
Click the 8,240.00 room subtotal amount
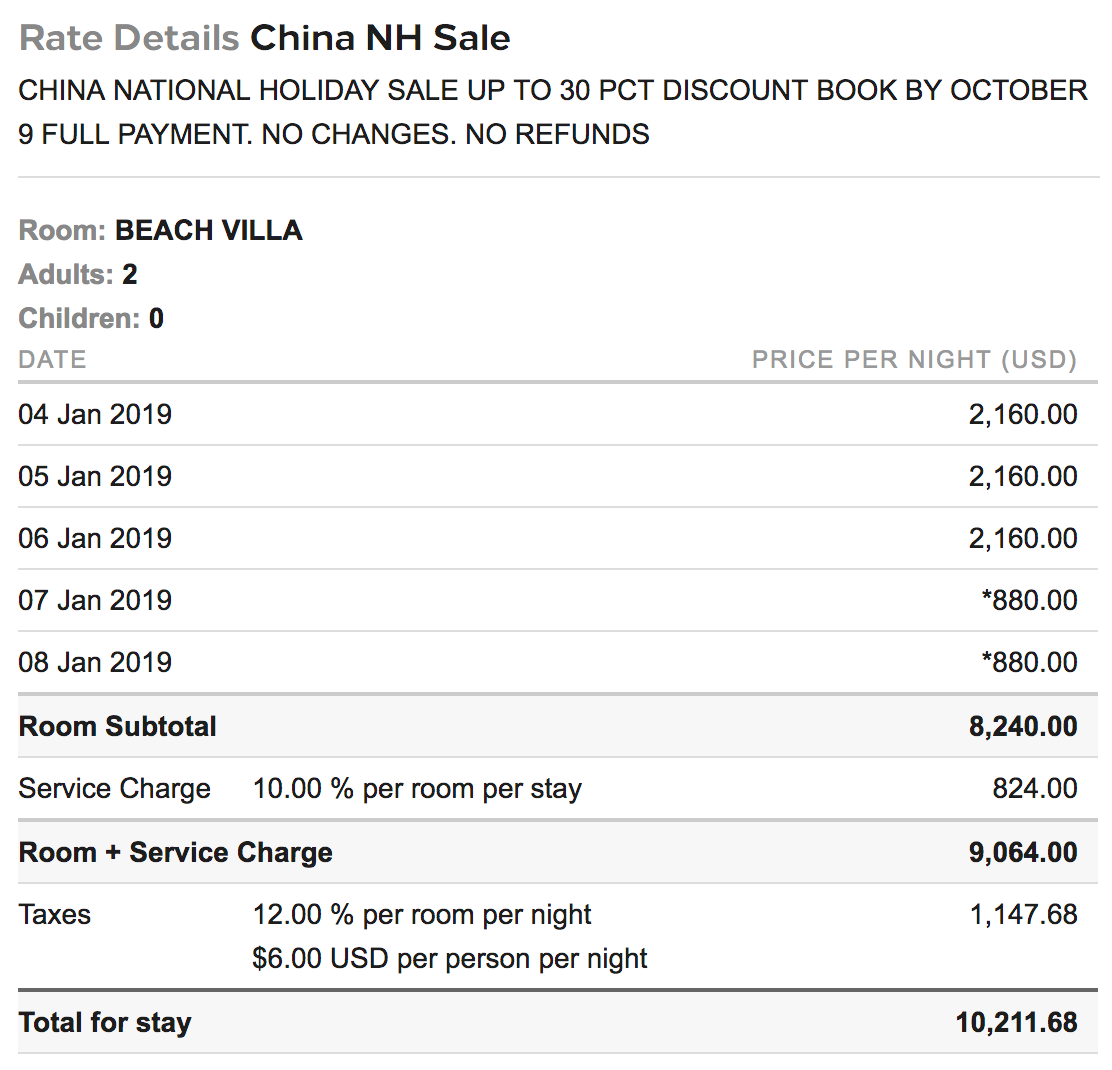click(x=1022, y=726)
